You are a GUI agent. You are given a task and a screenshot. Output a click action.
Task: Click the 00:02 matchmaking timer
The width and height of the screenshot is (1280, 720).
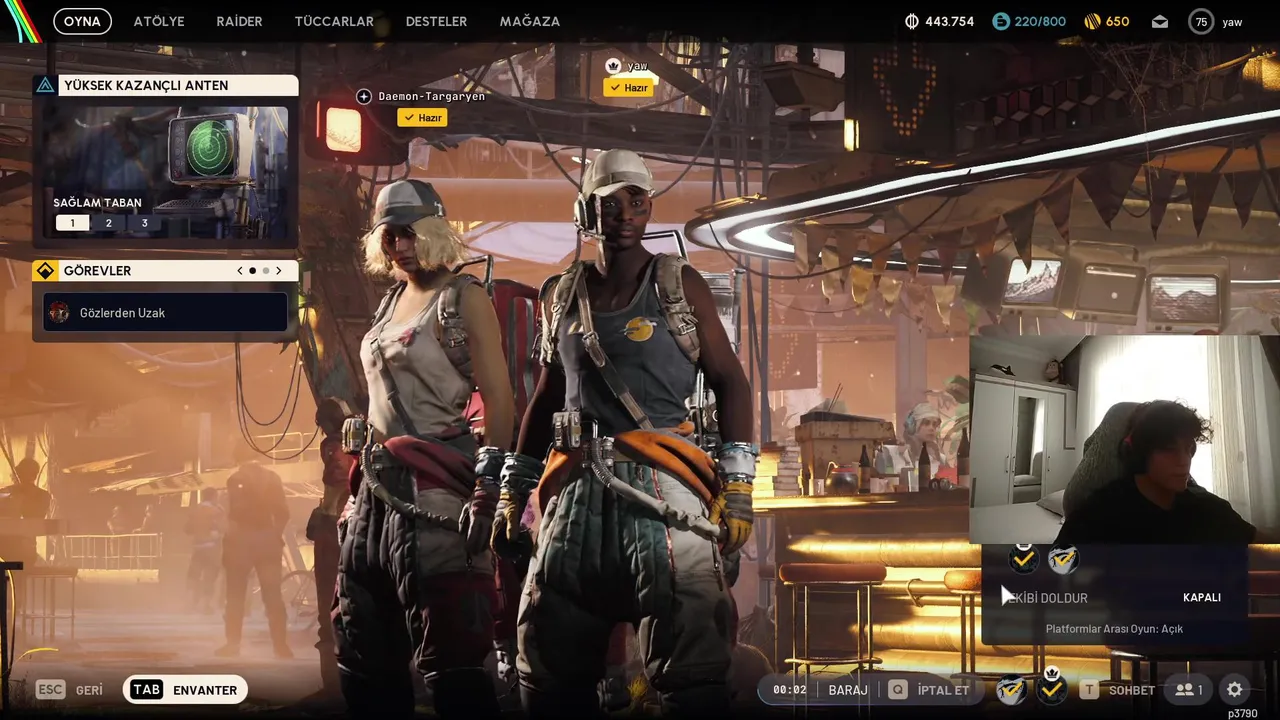[x=790, y=690]
